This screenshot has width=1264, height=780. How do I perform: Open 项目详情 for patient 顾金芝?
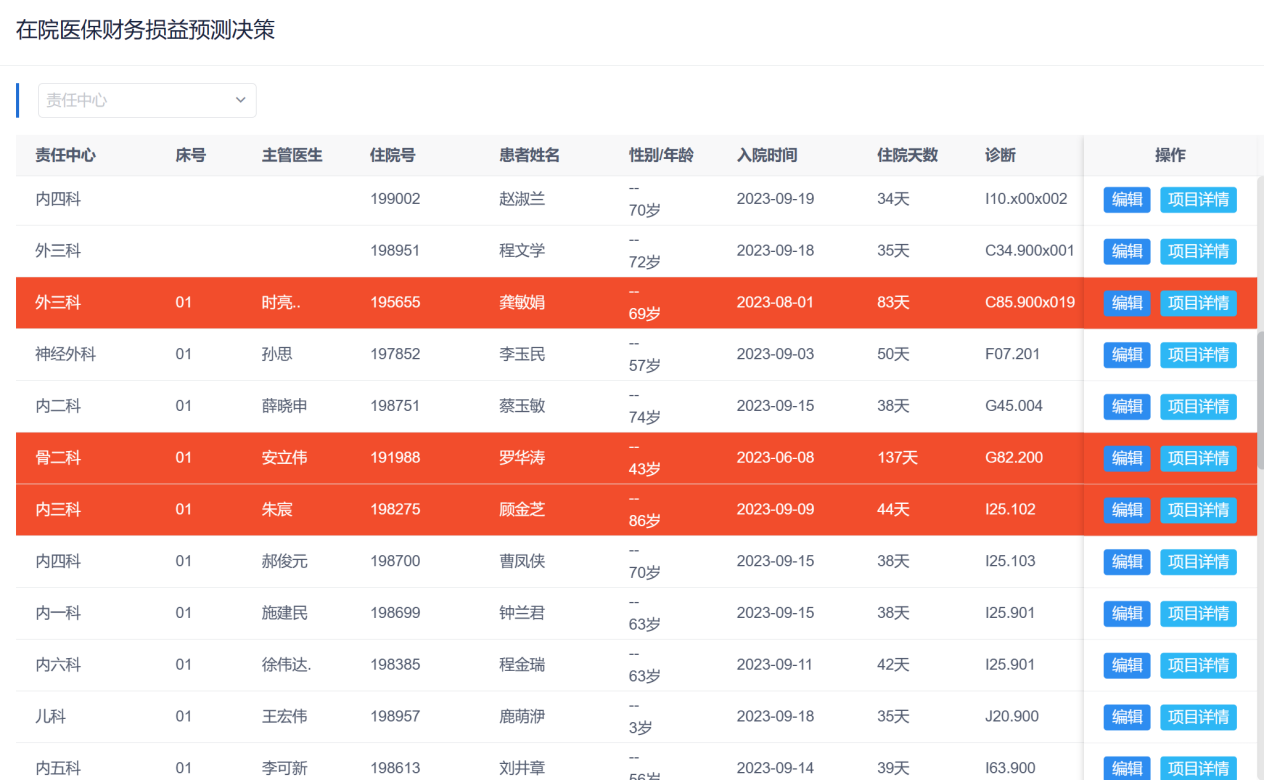pyautogui.click(x=1198, y=510)
